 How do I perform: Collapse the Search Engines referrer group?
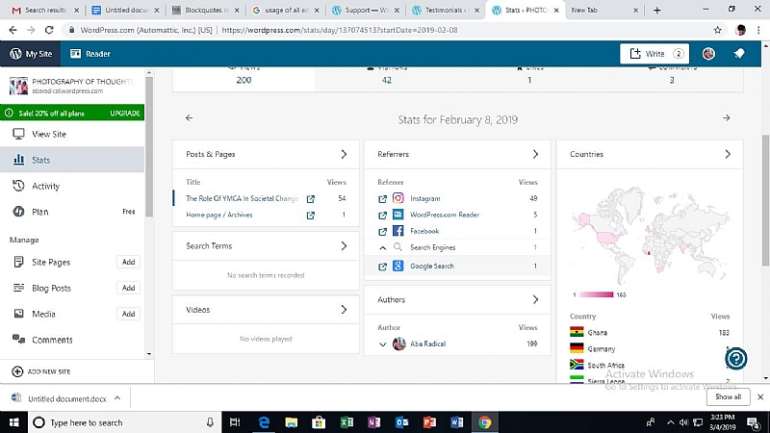pos(383,248)
